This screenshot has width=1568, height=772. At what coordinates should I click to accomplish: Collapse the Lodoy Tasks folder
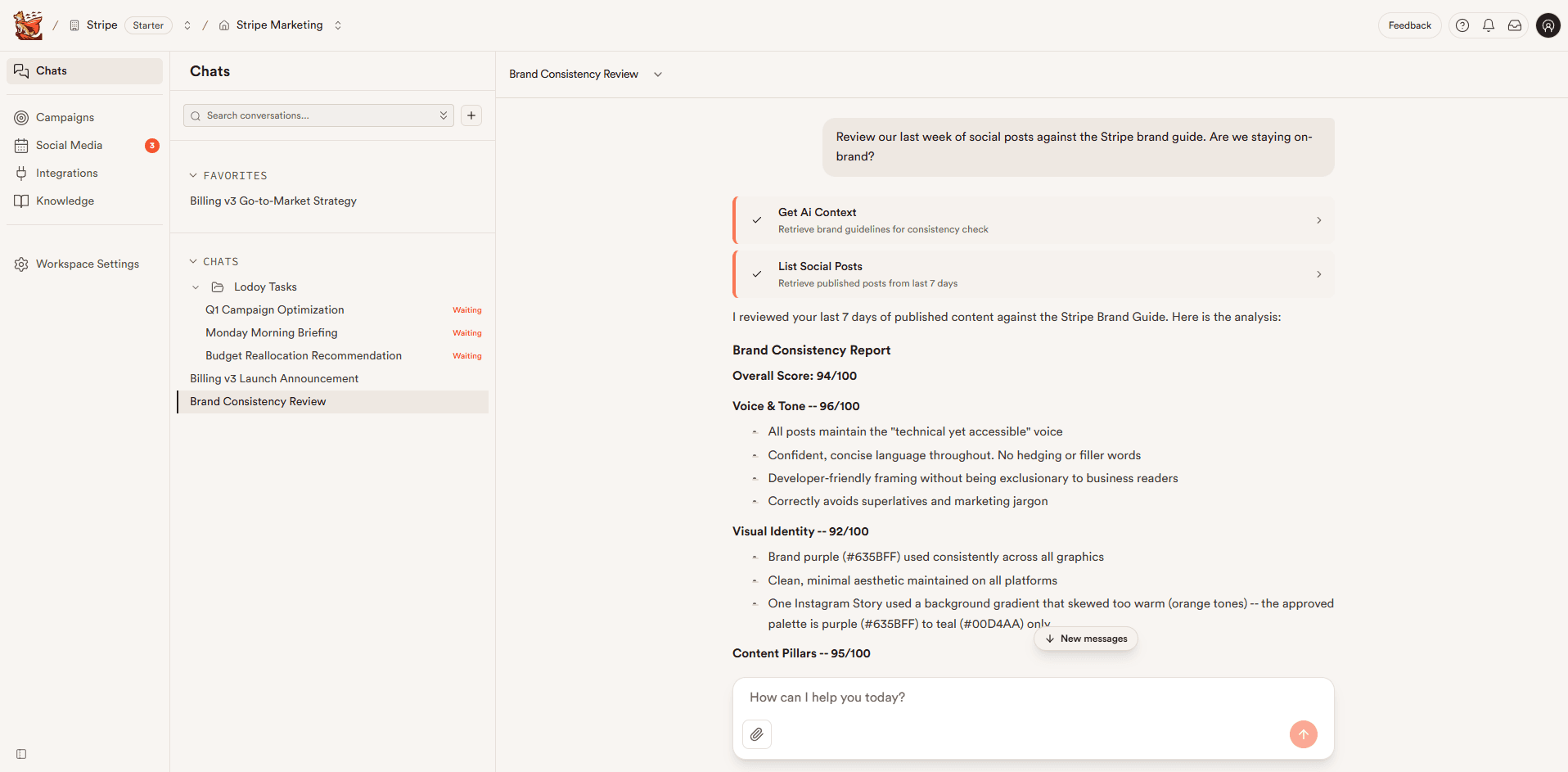click(196, 287)
